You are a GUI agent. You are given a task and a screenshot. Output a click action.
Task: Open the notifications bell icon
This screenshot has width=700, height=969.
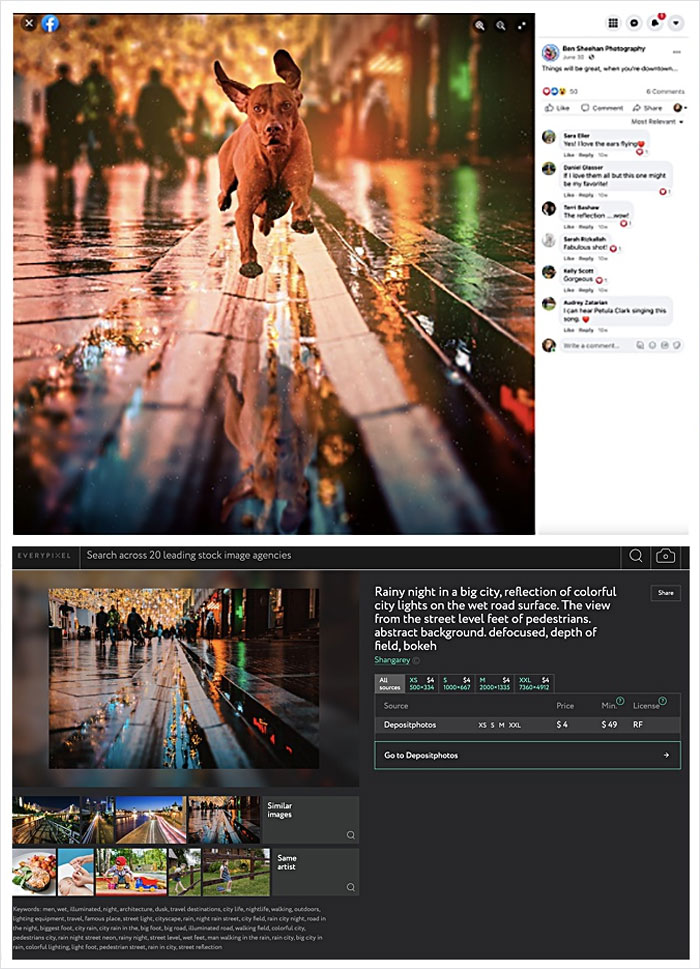click(x=657, y=23)
